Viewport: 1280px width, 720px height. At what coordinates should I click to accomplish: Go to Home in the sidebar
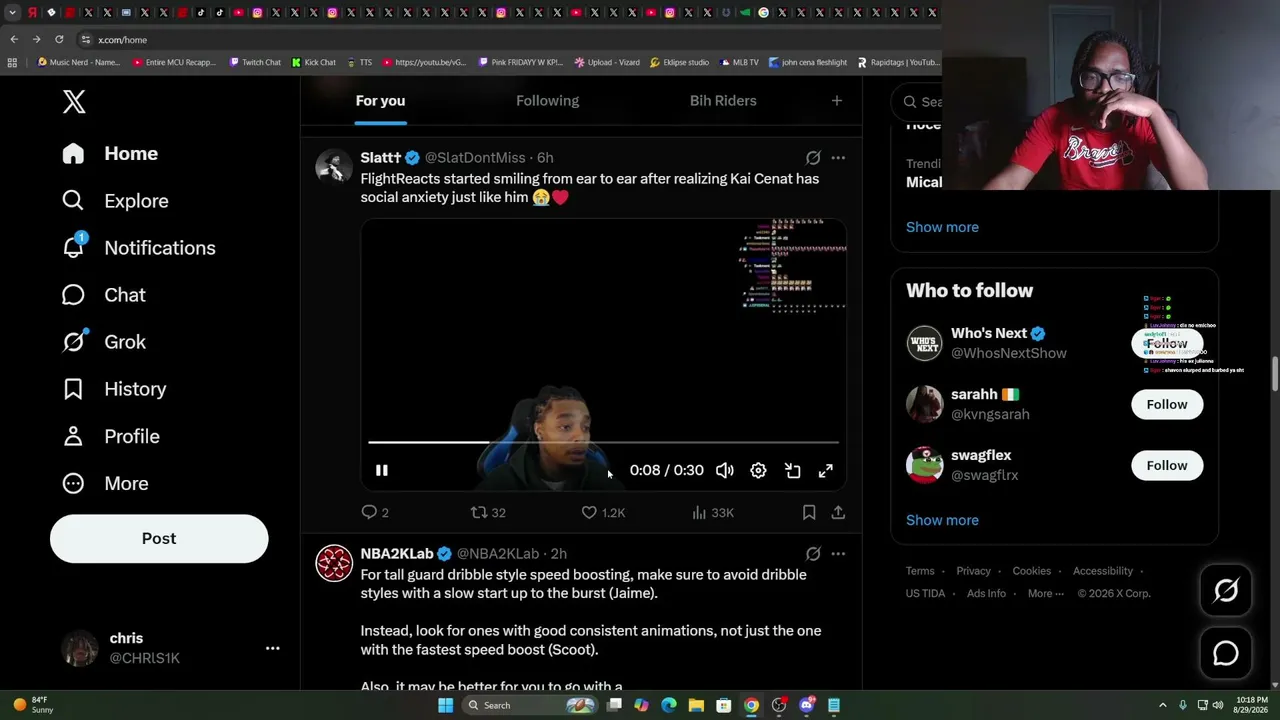pos(110,153)
